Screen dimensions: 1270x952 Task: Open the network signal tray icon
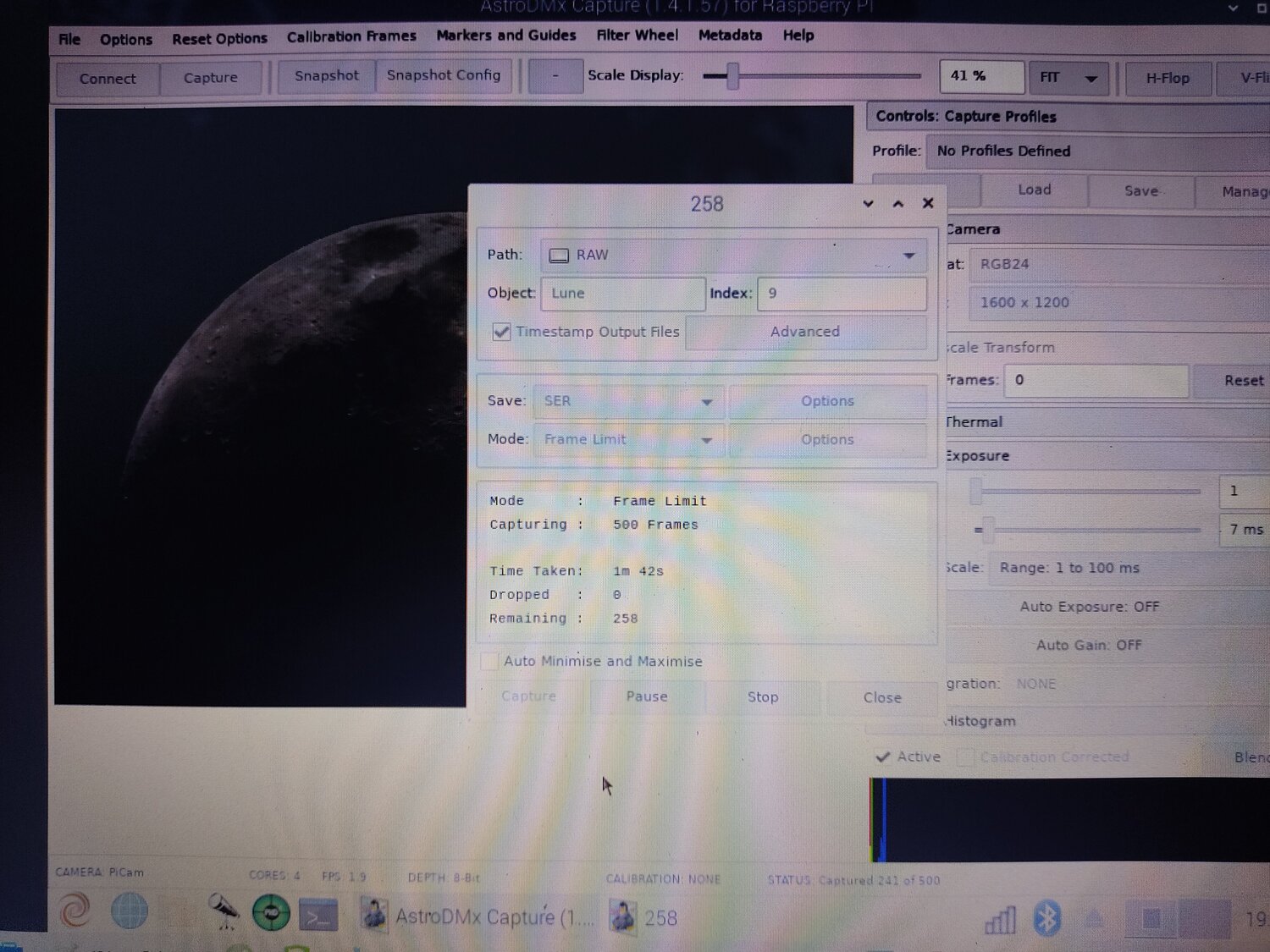coord(1000,919)
